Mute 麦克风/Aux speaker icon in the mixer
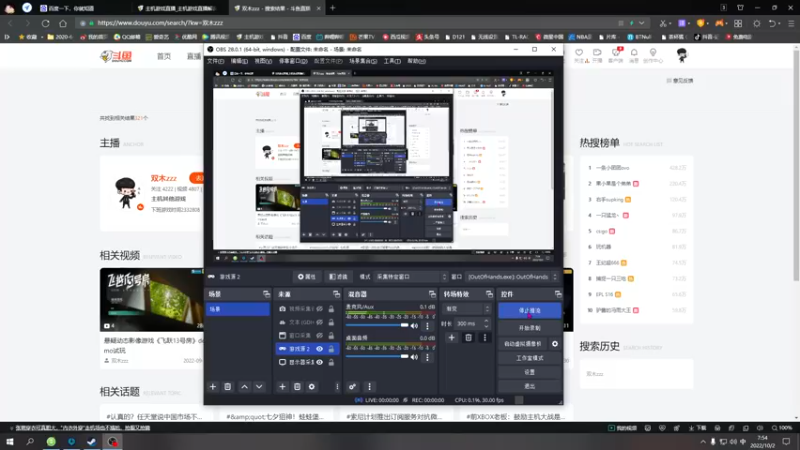 tap(414, 326)
